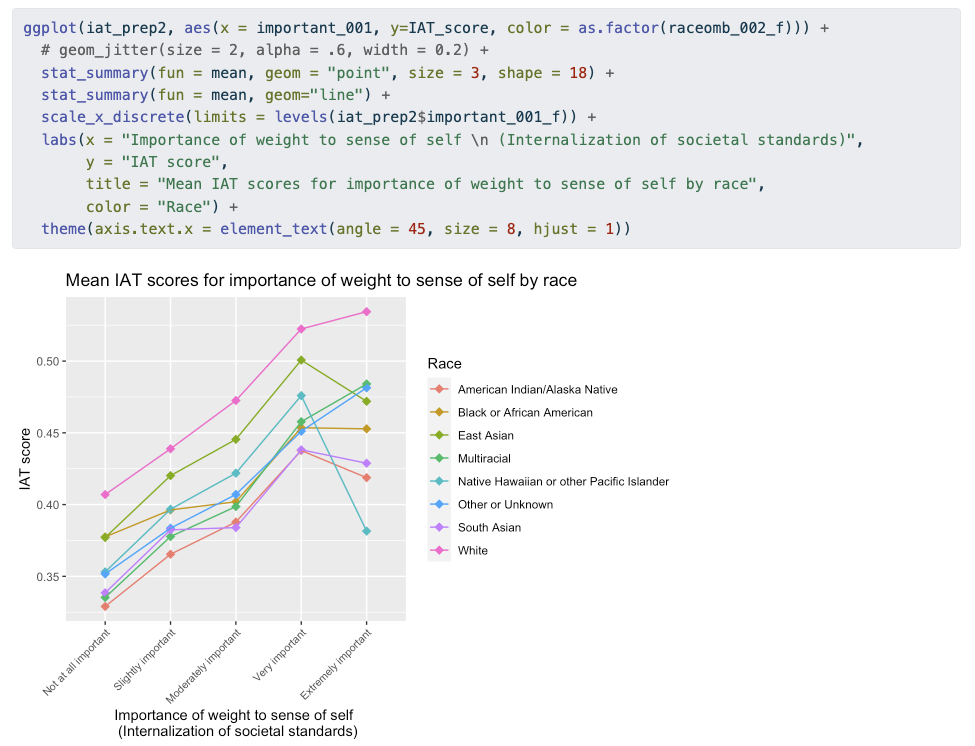Screen dimensions: 975x746
Task: Click the pink White legend color swatch
Action: [439, 551]
